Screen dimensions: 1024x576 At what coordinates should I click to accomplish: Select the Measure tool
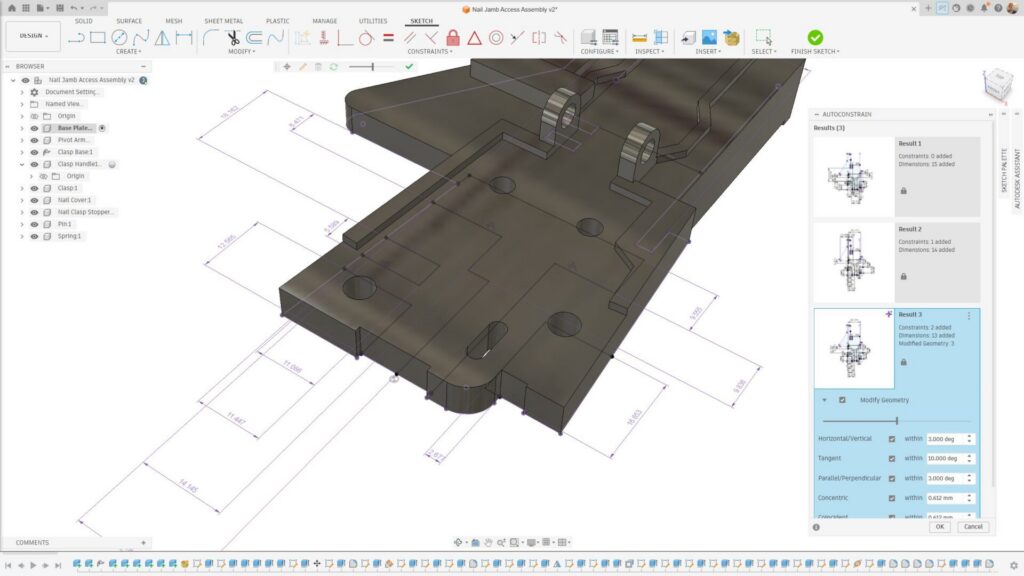(639, 38)
